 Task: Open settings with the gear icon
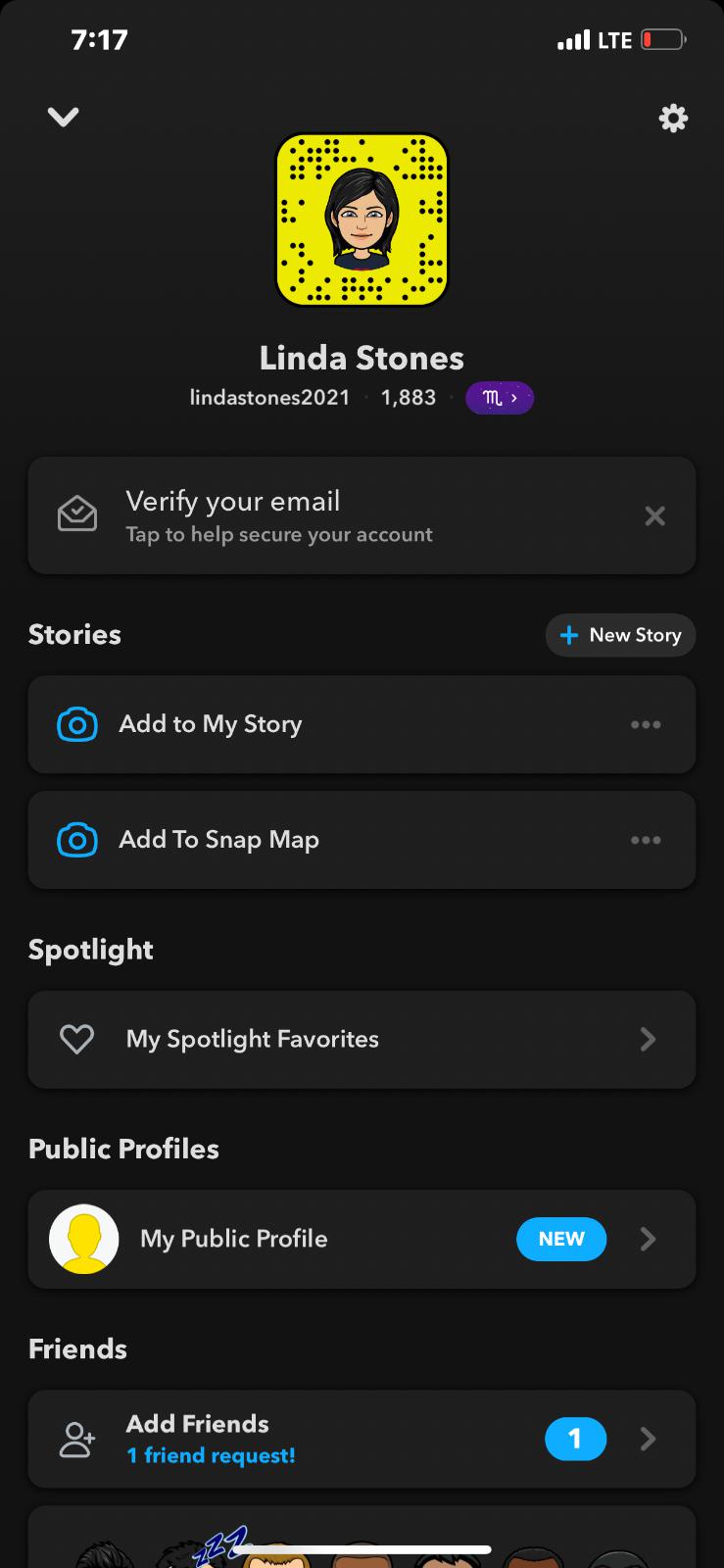pos(673,119)
